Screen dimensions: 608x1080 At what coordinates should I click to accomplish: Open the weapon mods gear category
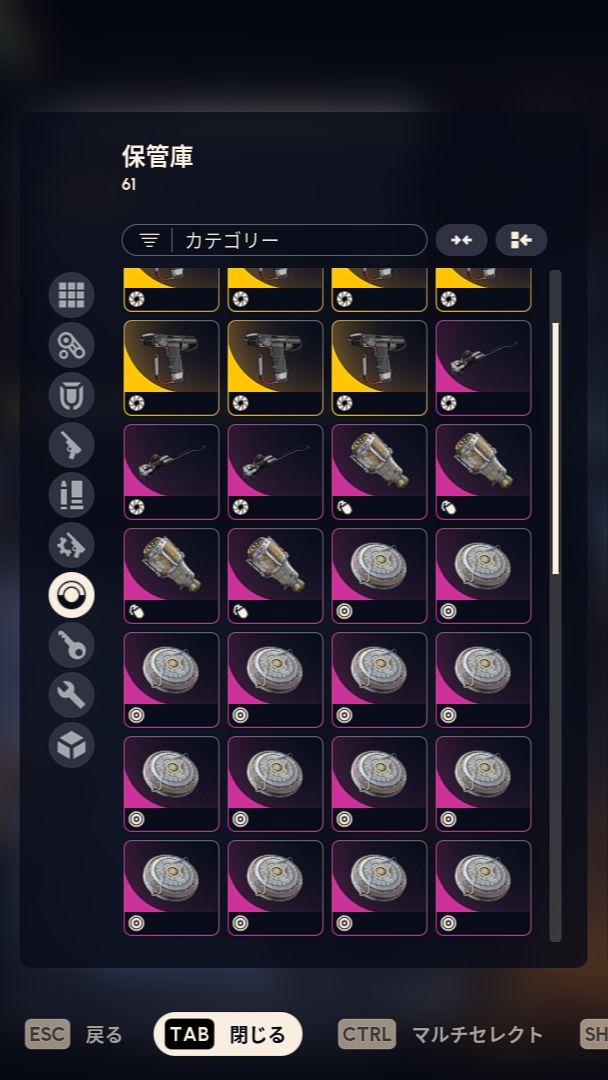pyautogui.click(x=72, y=546)
